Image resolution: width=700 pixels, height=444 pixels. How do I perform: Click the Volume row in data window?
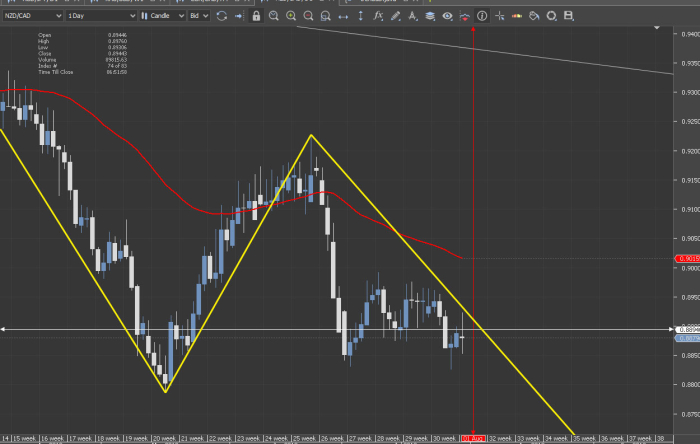click(82, 60)
